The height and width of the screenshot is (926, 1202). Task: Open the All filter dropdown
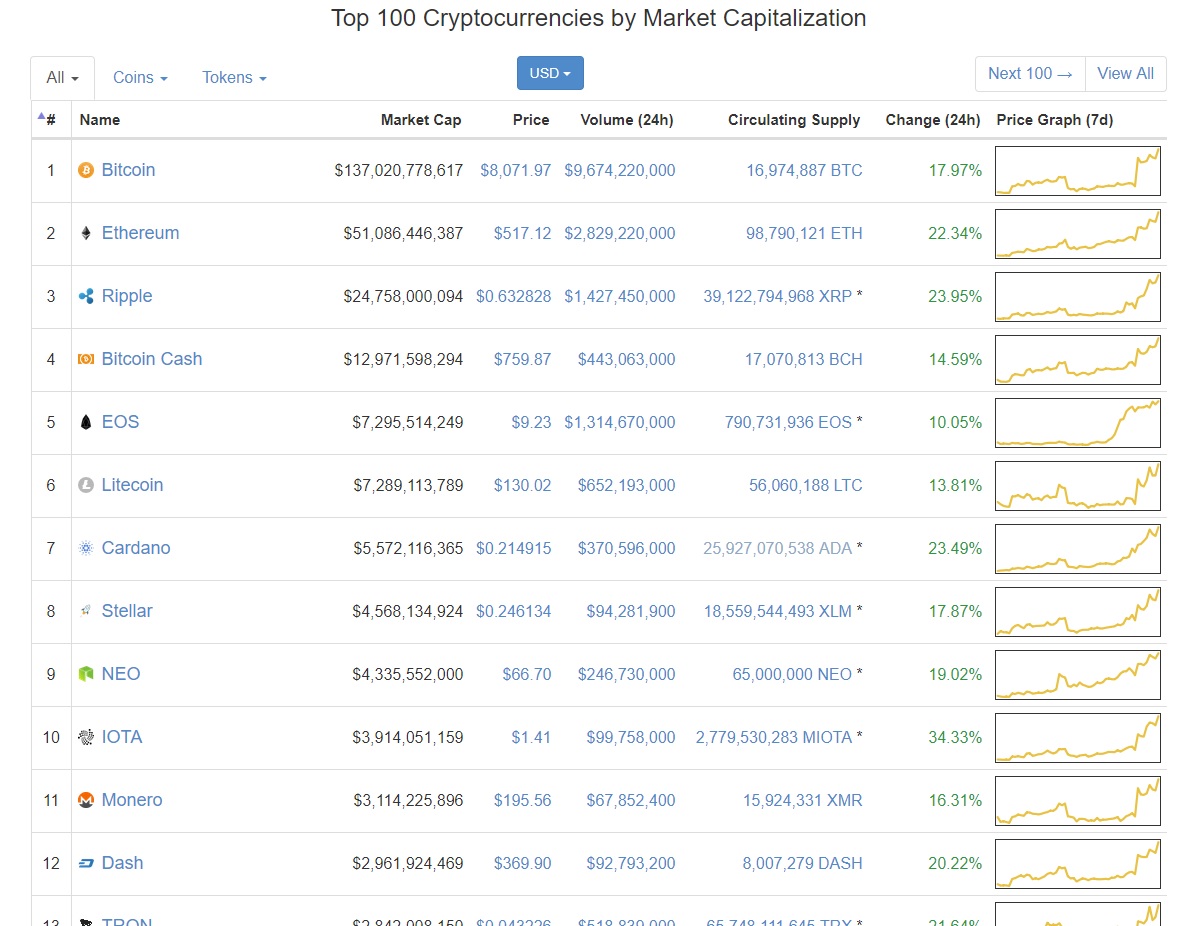point(62,77)
